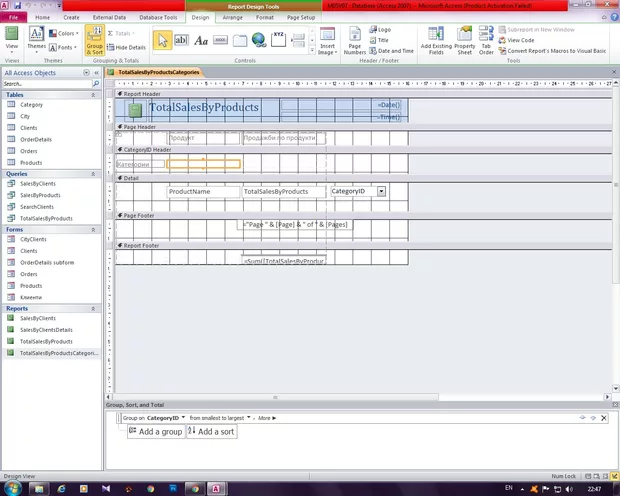Click the Add a group button
This screenshot has width=620, height=496.
(155, 432)
